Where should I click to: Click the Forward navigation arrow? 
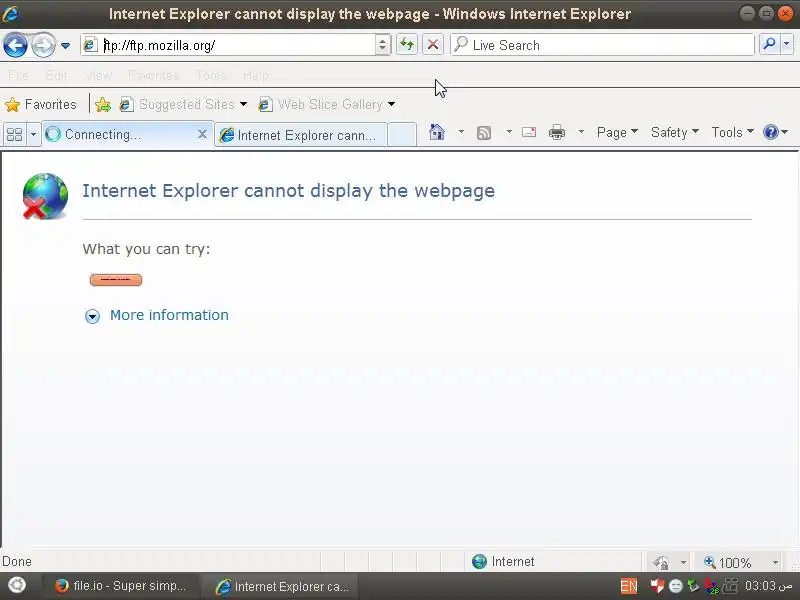click(x=43, y=45)
